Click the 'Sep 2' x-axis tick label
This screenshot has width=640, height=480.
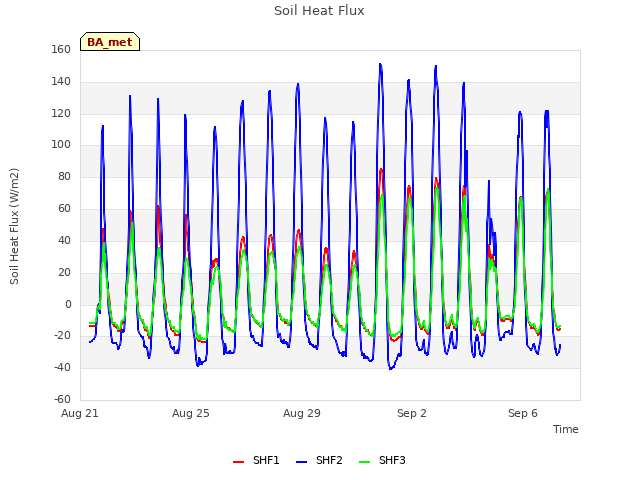coord(412,413)
